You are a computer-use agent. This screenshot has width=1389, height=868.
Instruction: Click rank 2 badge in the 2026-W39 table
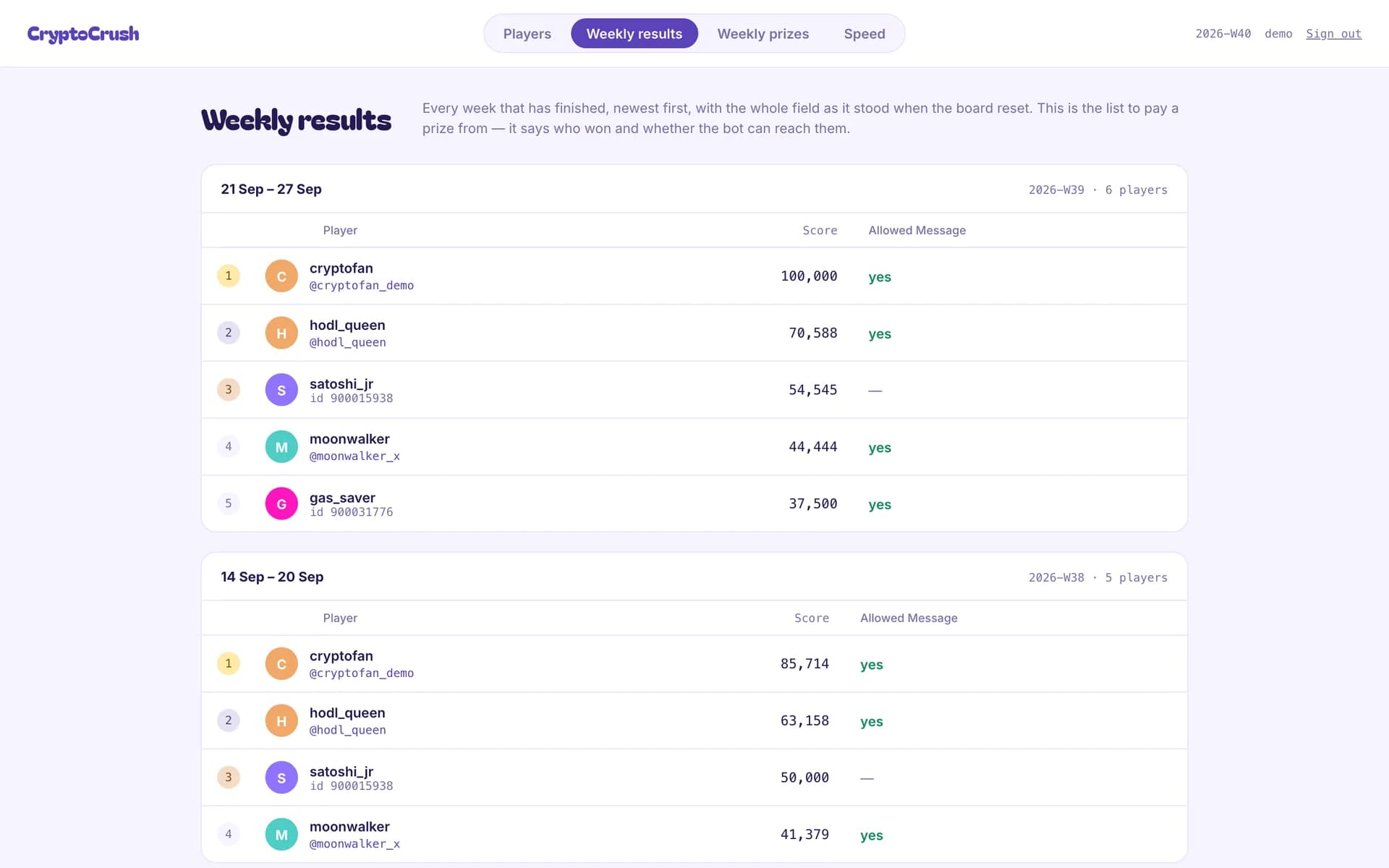(229, 333)
